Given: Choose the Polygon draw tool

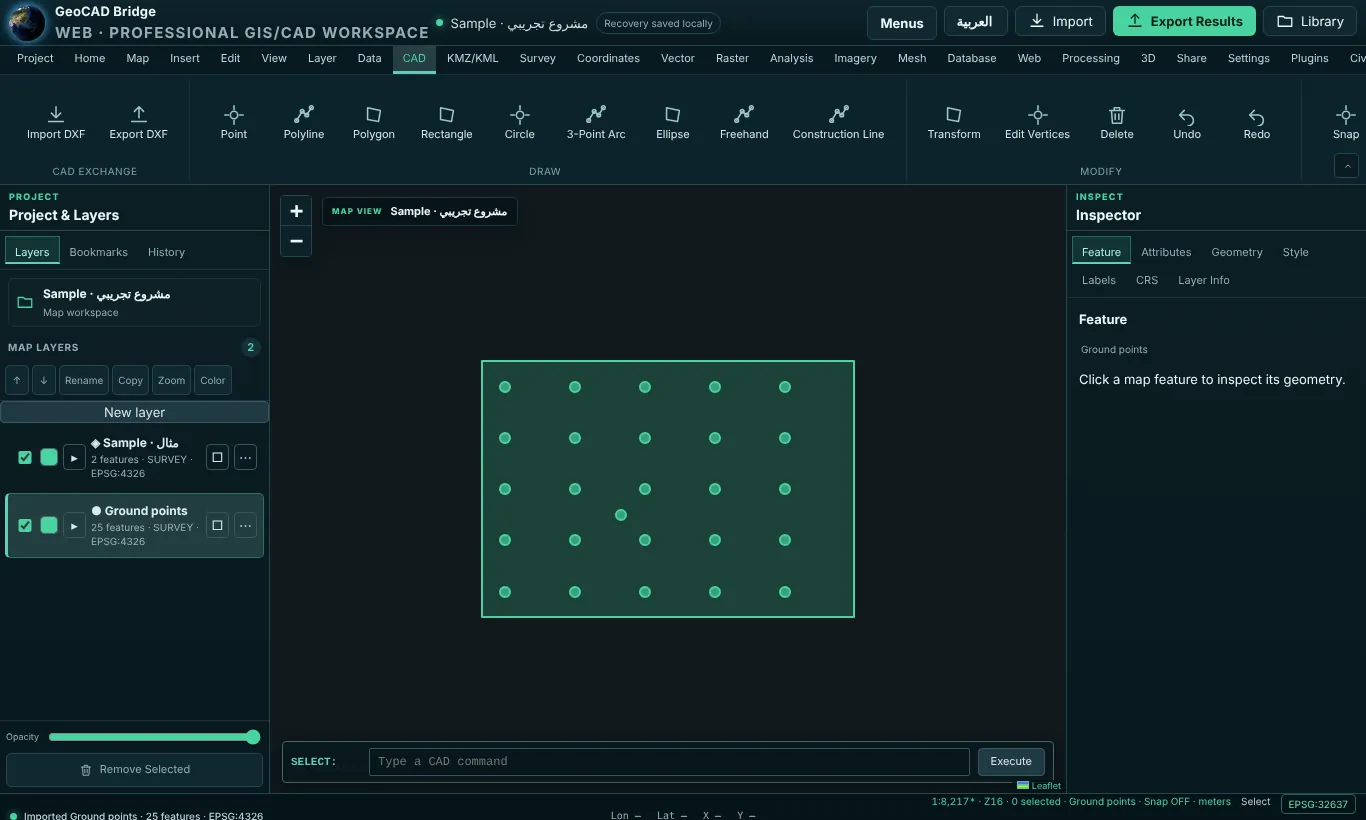Looking at the screenshot, I should [x=374, y=123].
